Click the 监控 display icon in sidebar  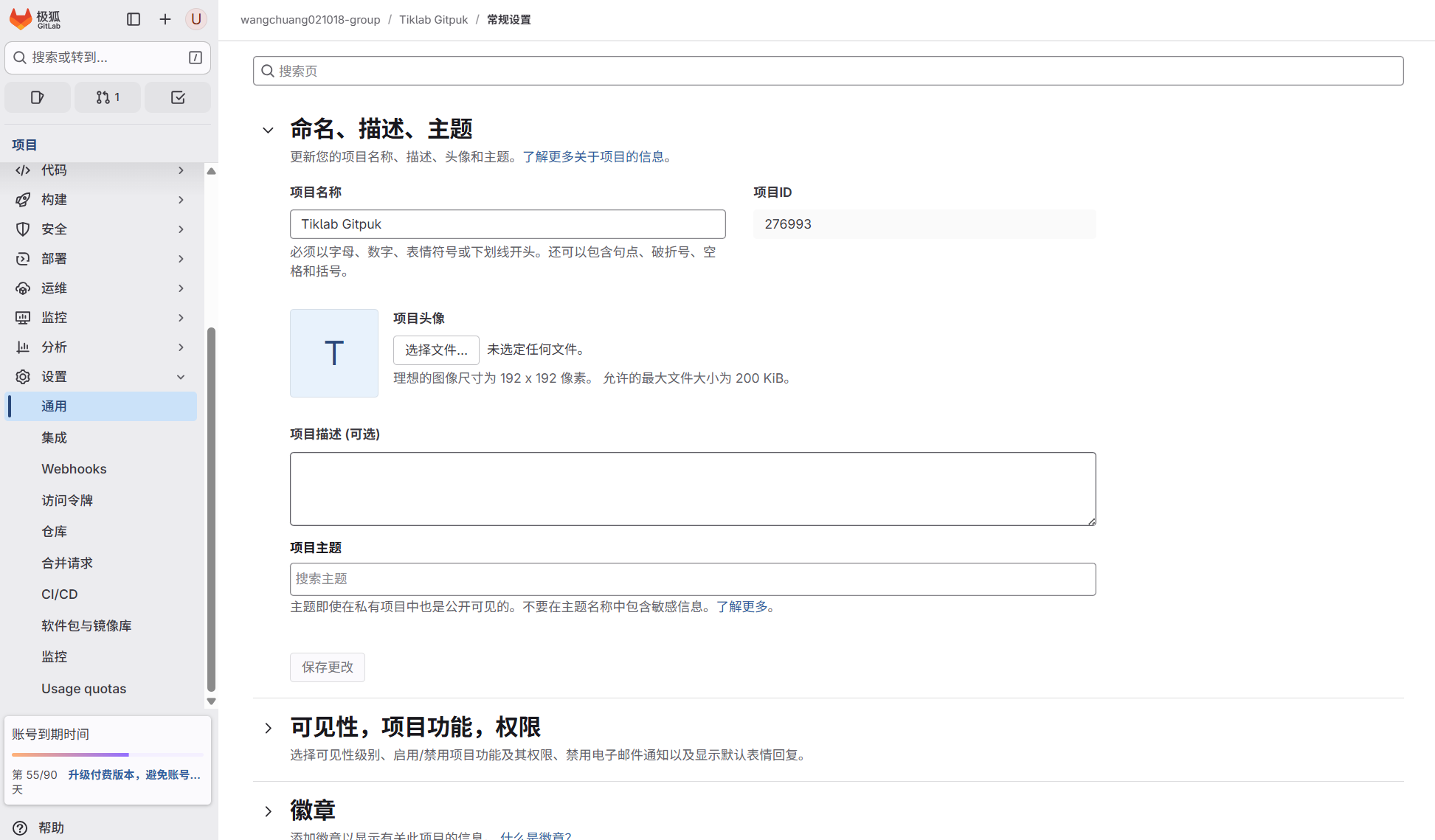pyautogui.click(x=23, y=317)
